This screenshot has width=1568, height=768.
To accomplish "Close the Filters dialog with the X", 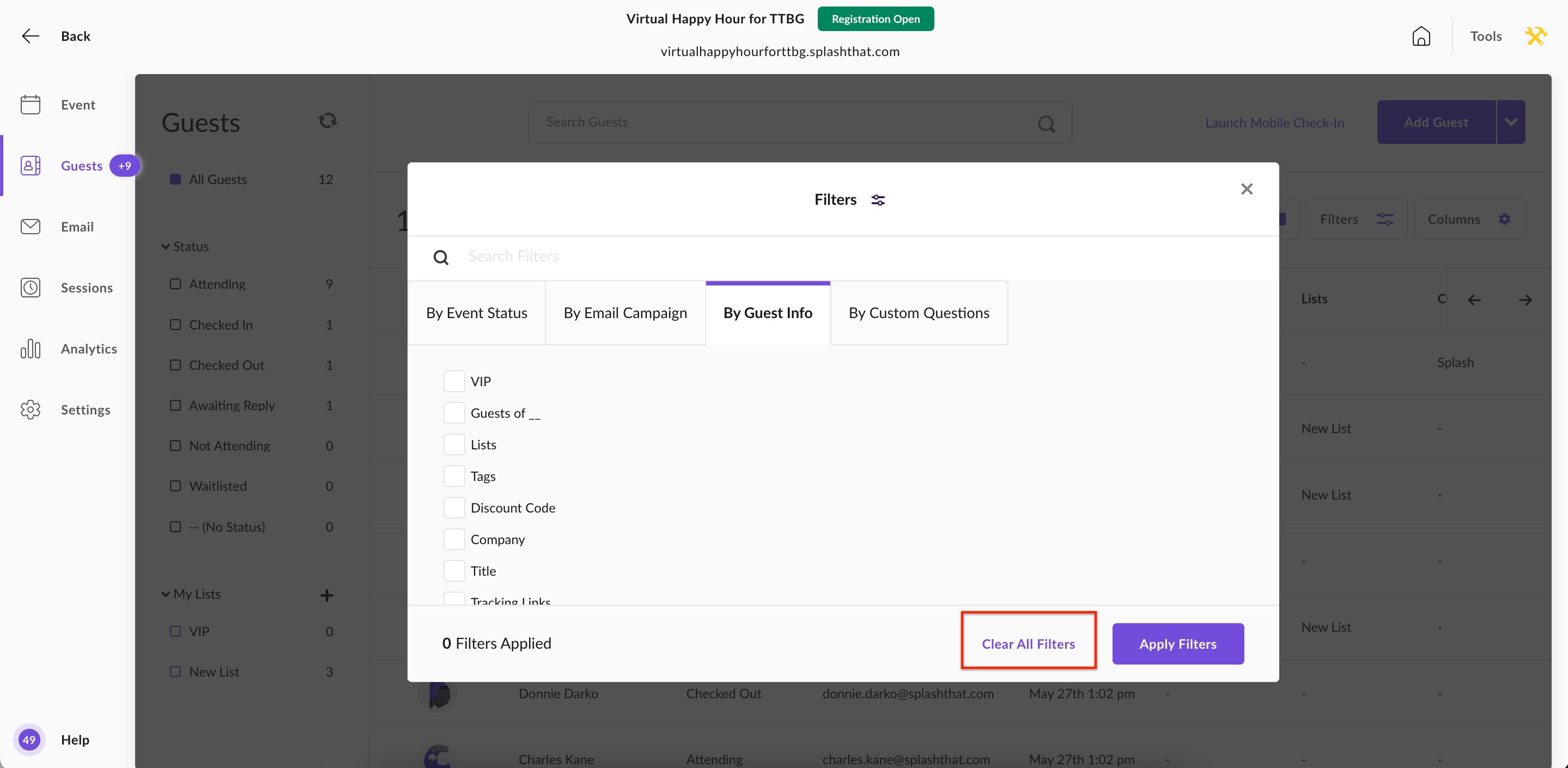I will point(1247,189).
